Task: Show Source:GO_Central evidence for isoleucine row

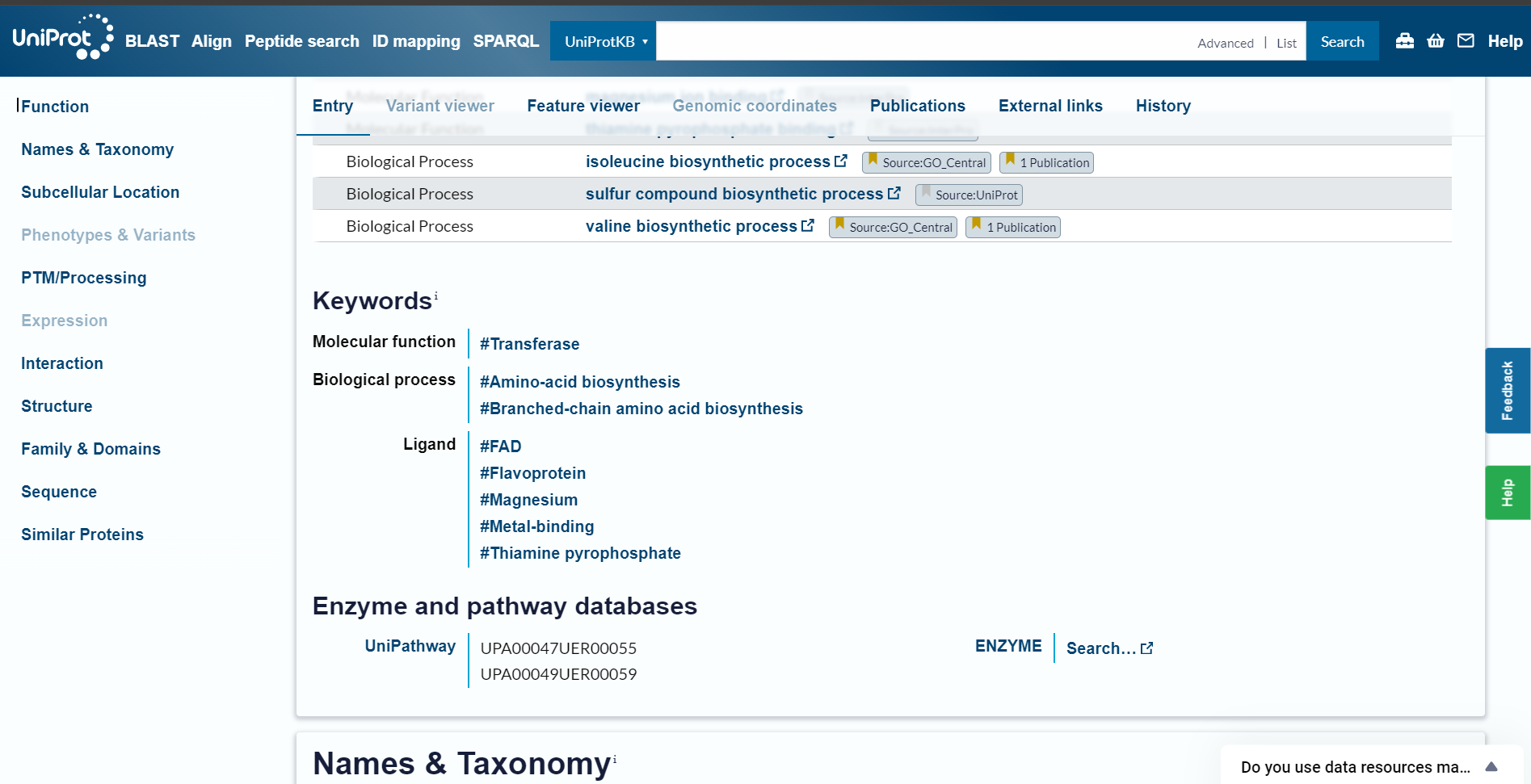Action: click(927, 162)
